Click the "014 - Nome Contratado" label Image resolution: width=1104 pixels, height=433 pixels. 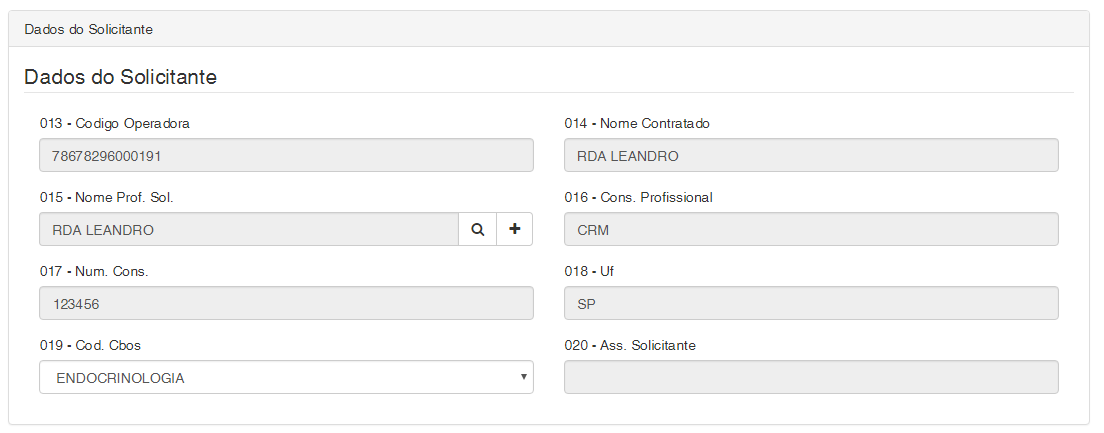[637, 124]
